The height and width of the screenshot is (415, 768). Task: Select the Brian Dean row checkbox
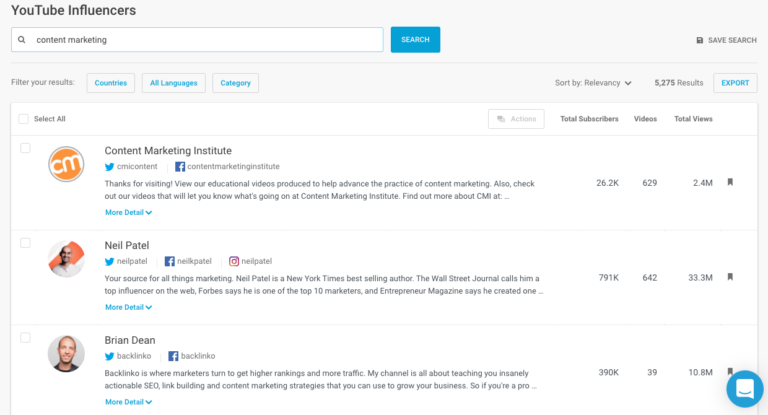tap(25, 338)
